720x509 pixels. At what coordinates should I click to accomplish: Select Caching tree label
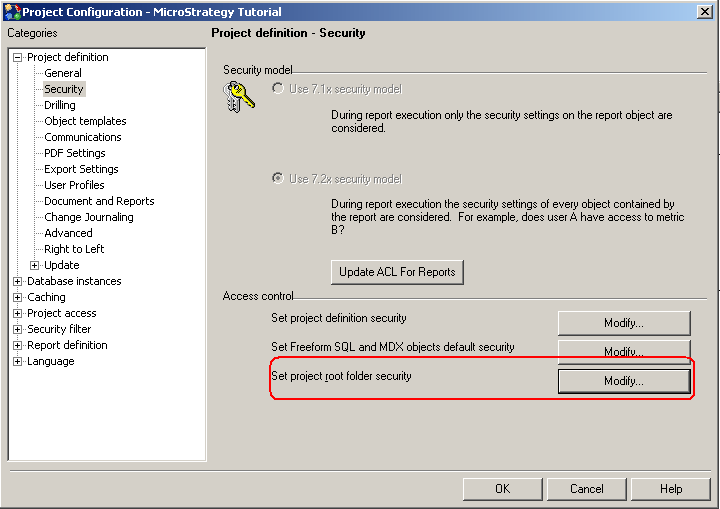click(x=46, y=297)
